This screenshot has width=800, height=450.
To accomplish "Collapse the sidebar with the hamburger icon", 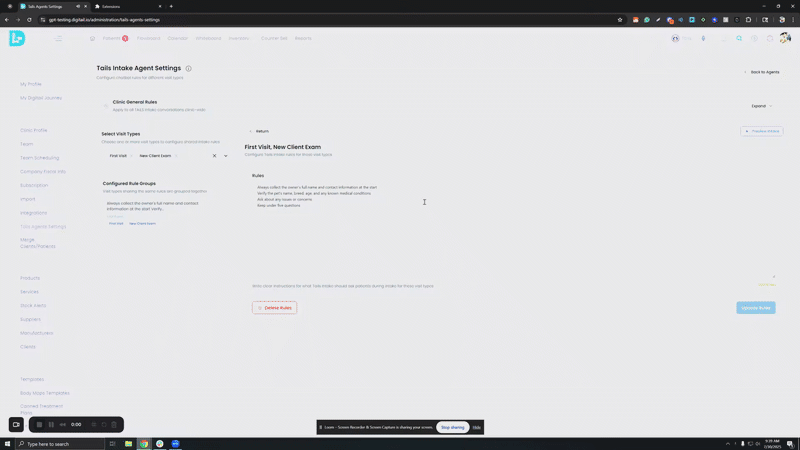I will (58, 38).
